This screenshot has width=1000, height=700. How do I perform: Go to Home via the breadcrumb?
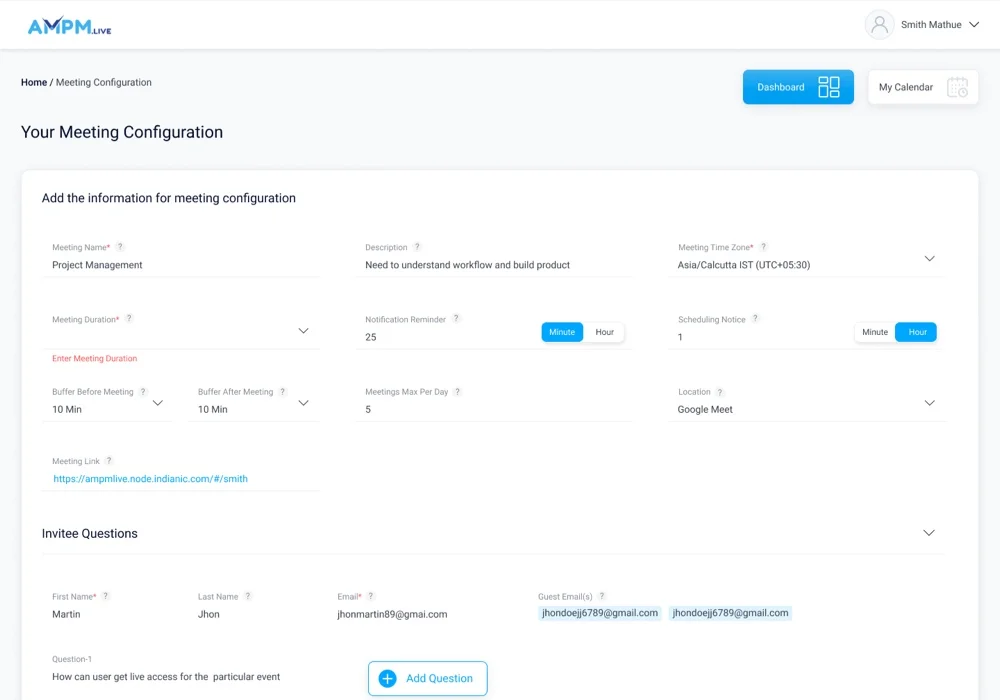(33, 83)
